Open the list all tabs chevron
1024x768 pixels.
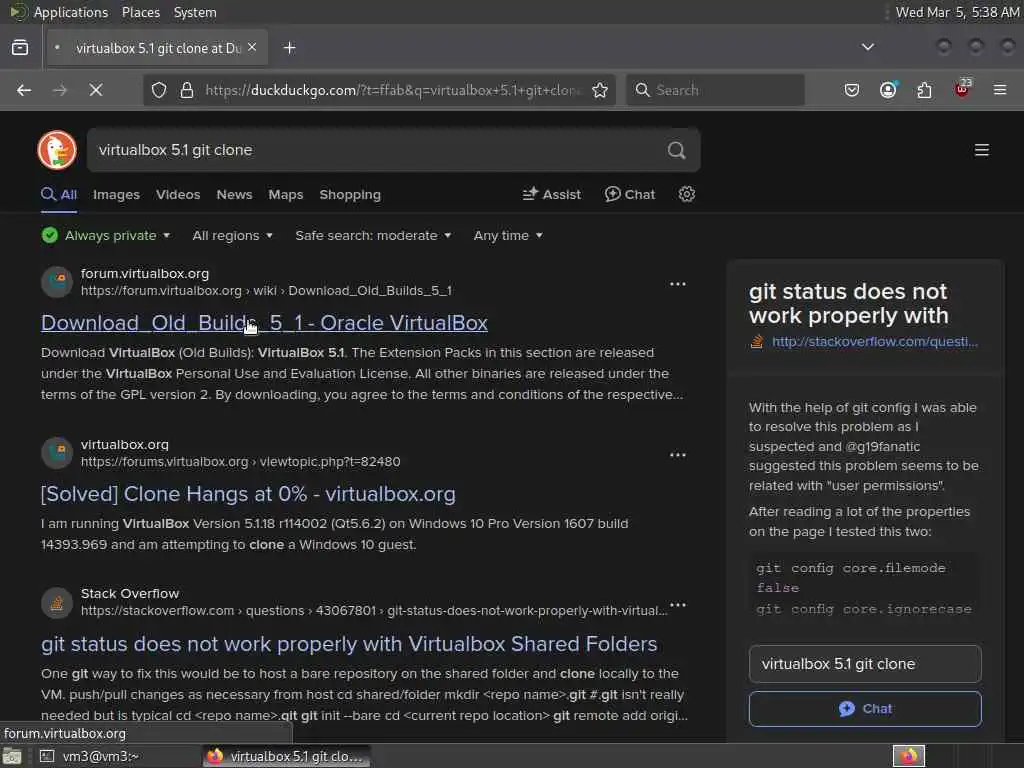click(x=867, y=47)
